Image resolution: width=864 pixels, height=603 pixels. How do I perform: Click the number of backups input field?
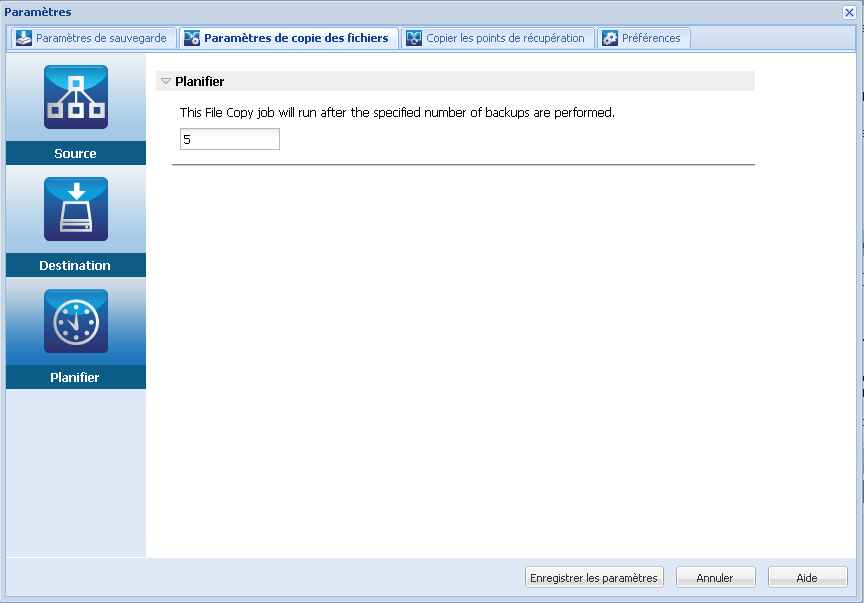click(x=230, y=139)
